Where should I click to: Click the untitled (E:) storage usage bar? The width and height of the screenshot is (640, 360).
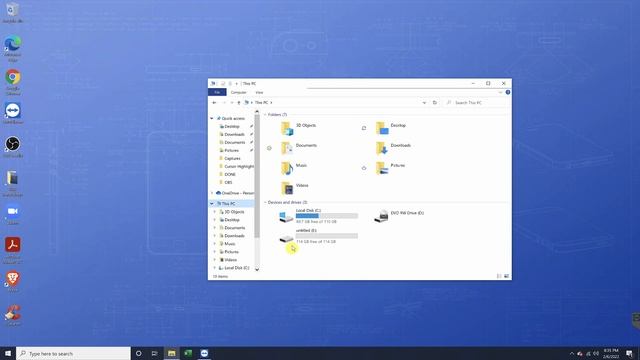coord(327,236)
